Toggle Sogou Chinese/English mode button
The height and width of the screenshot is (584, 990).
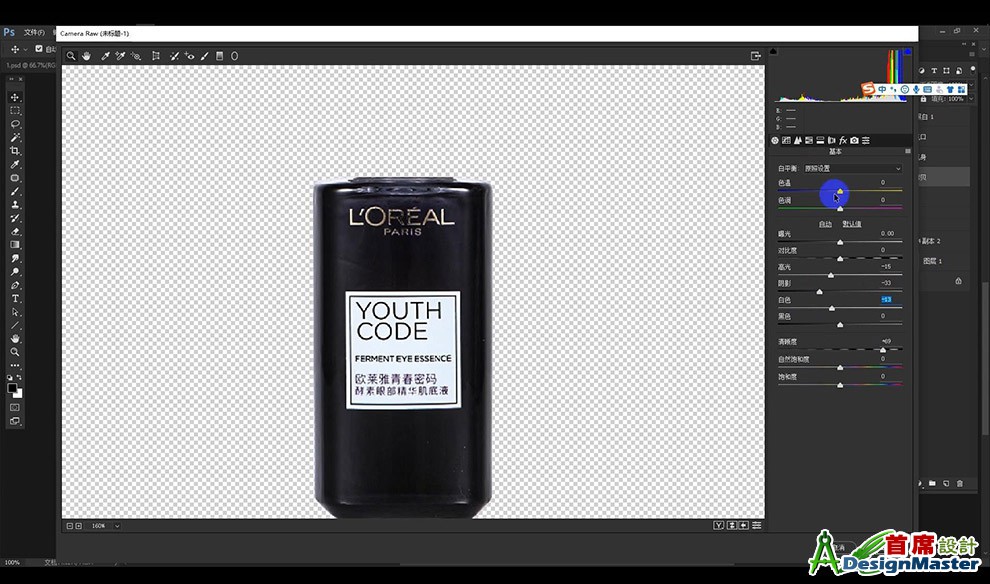[882, 90]
